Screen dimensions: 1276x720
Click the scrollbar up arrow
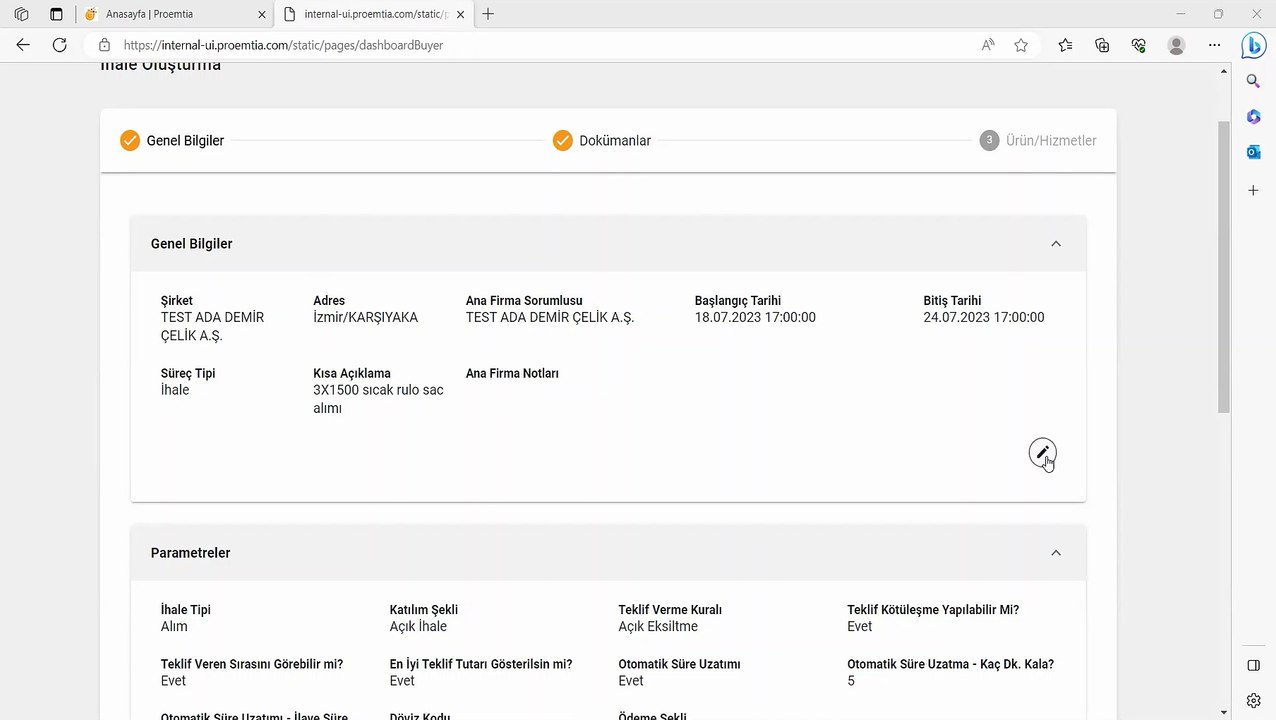[x=1224, y=72]
